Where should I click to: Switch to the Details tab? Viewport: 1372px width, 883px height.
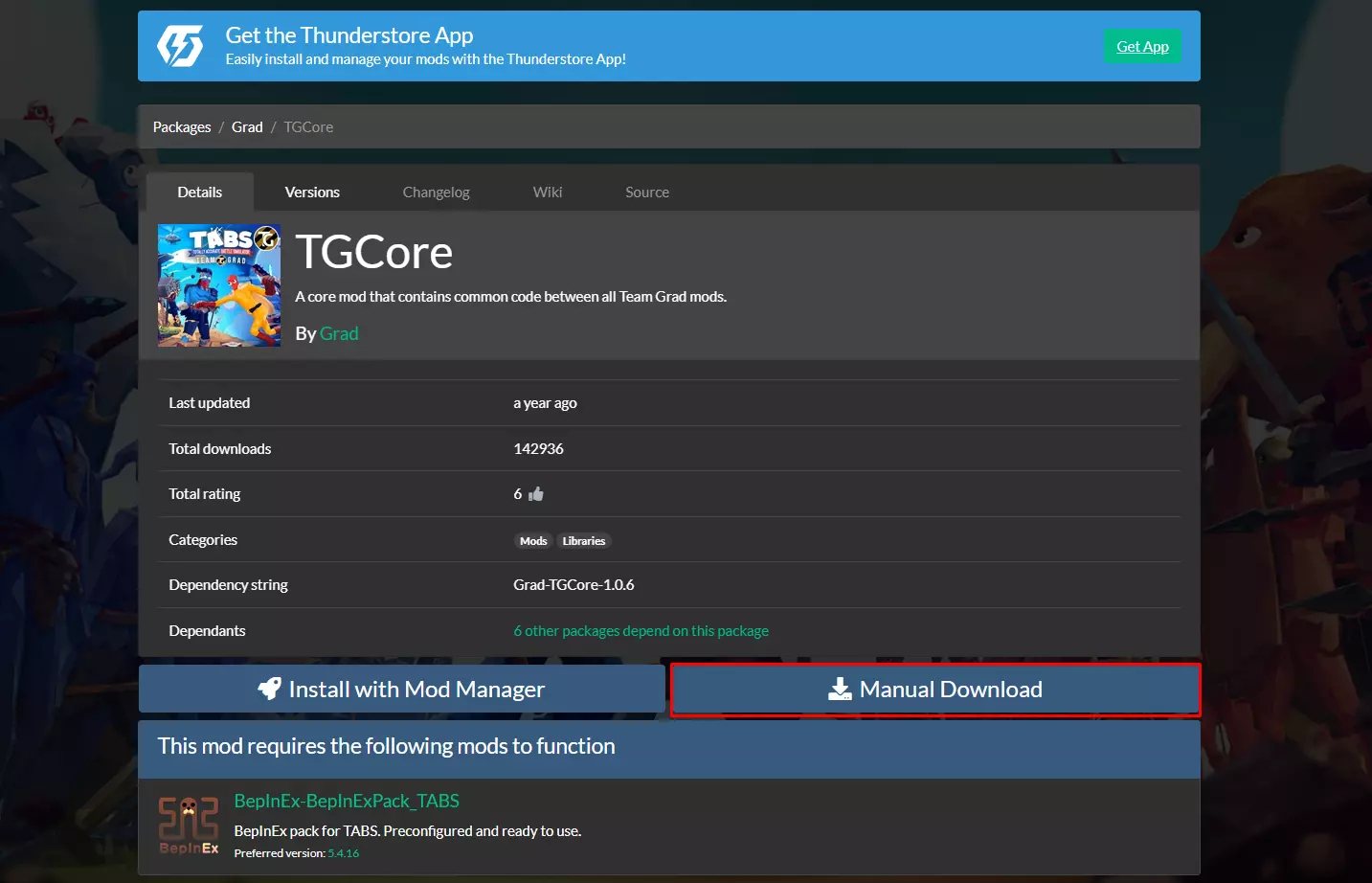pyautogui.click(x=200, y=192)
